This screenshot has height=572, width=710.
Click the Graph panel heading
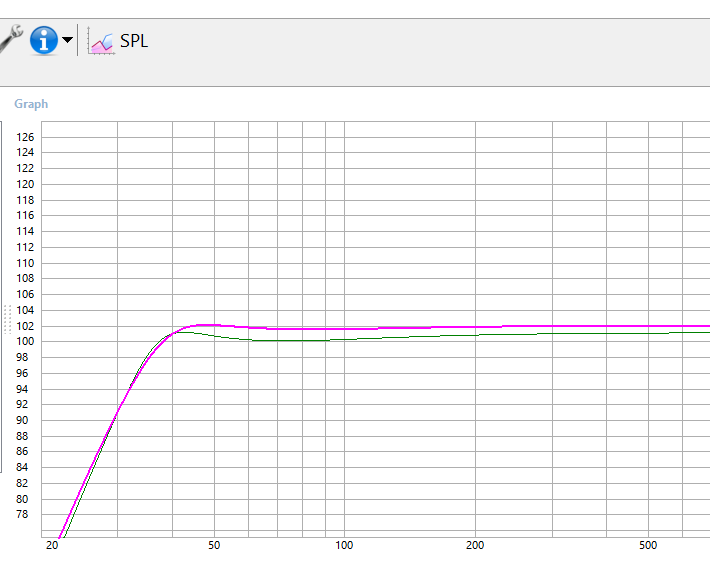pyautogui.click(x=31, y=104)
